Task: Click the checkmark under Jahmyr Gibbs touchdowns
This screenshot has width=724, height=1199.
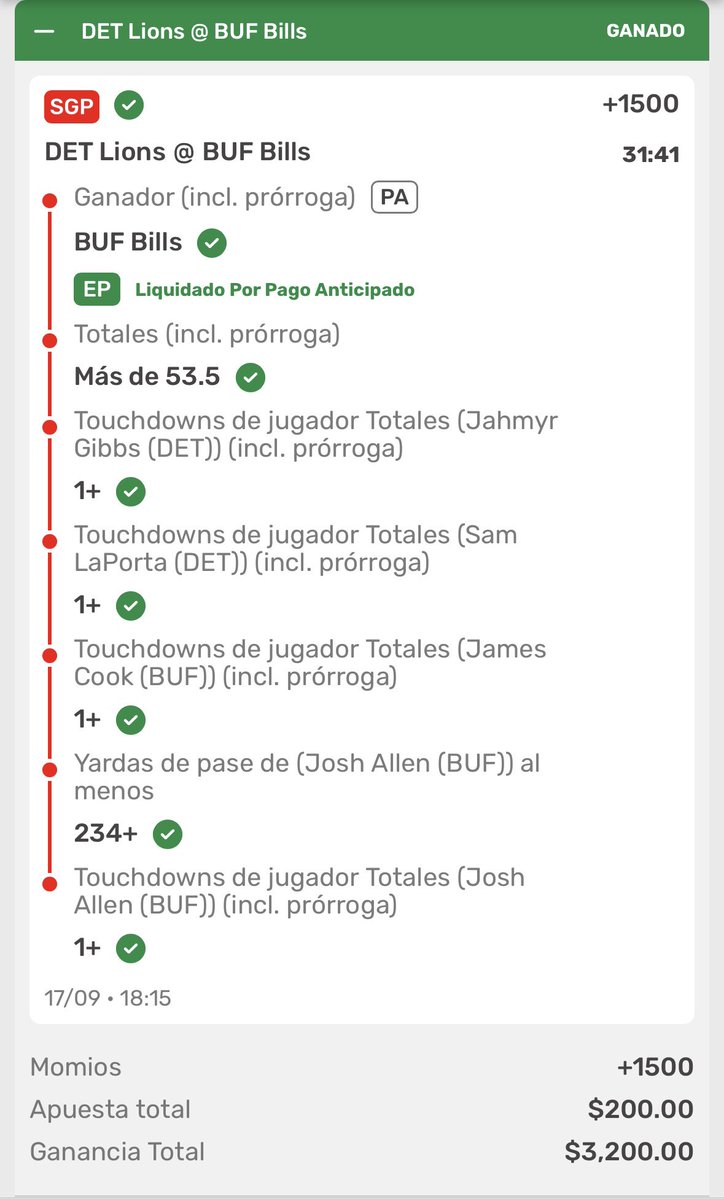Action: click(x=131, y=492)
